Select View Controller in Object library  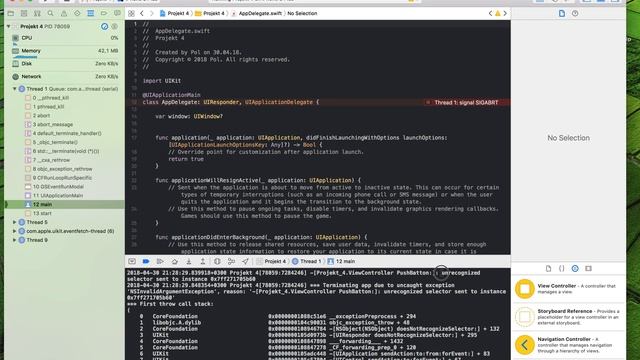coord(569,289)
